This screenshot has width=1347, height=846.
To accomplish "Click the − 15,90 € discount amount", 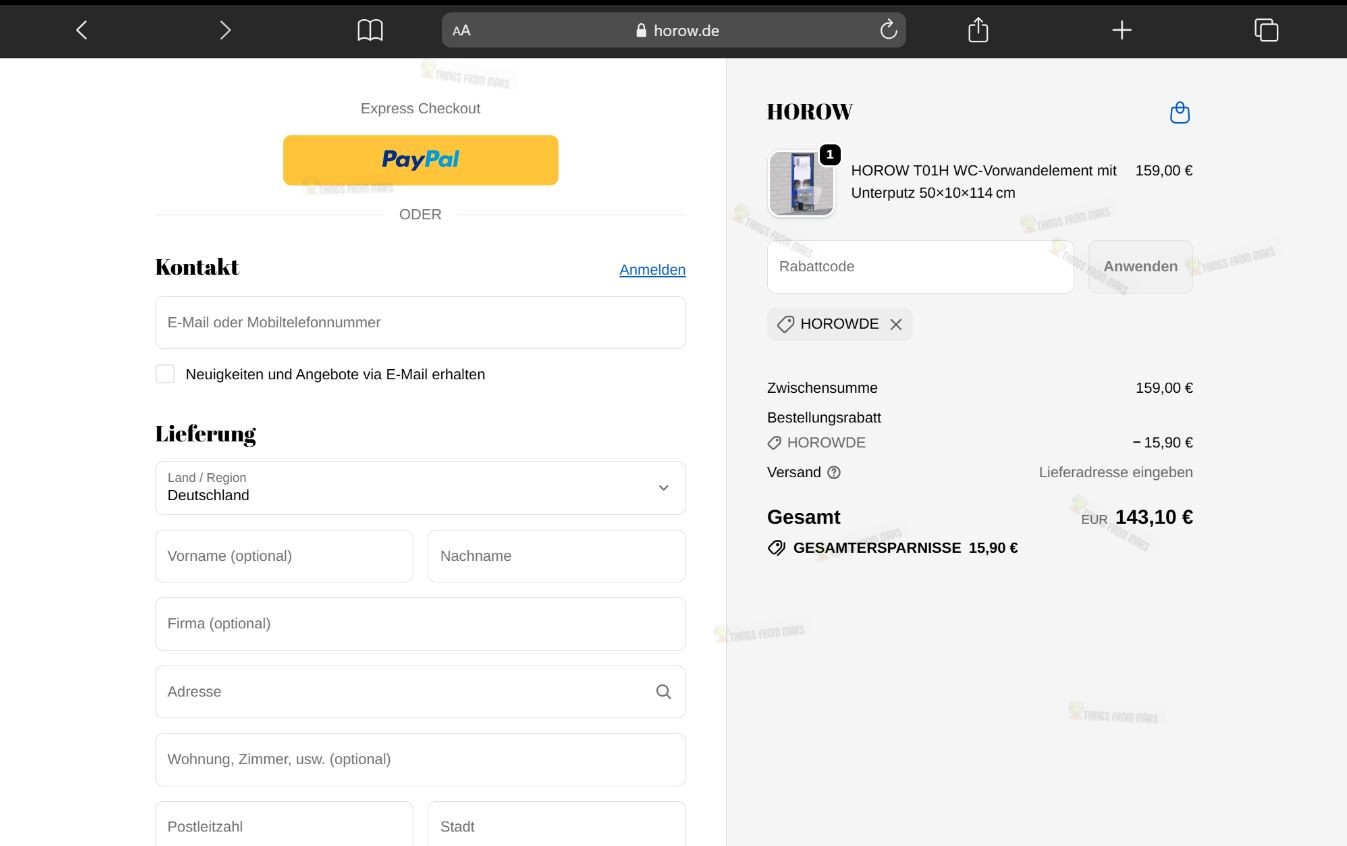I will (1163, 443).
